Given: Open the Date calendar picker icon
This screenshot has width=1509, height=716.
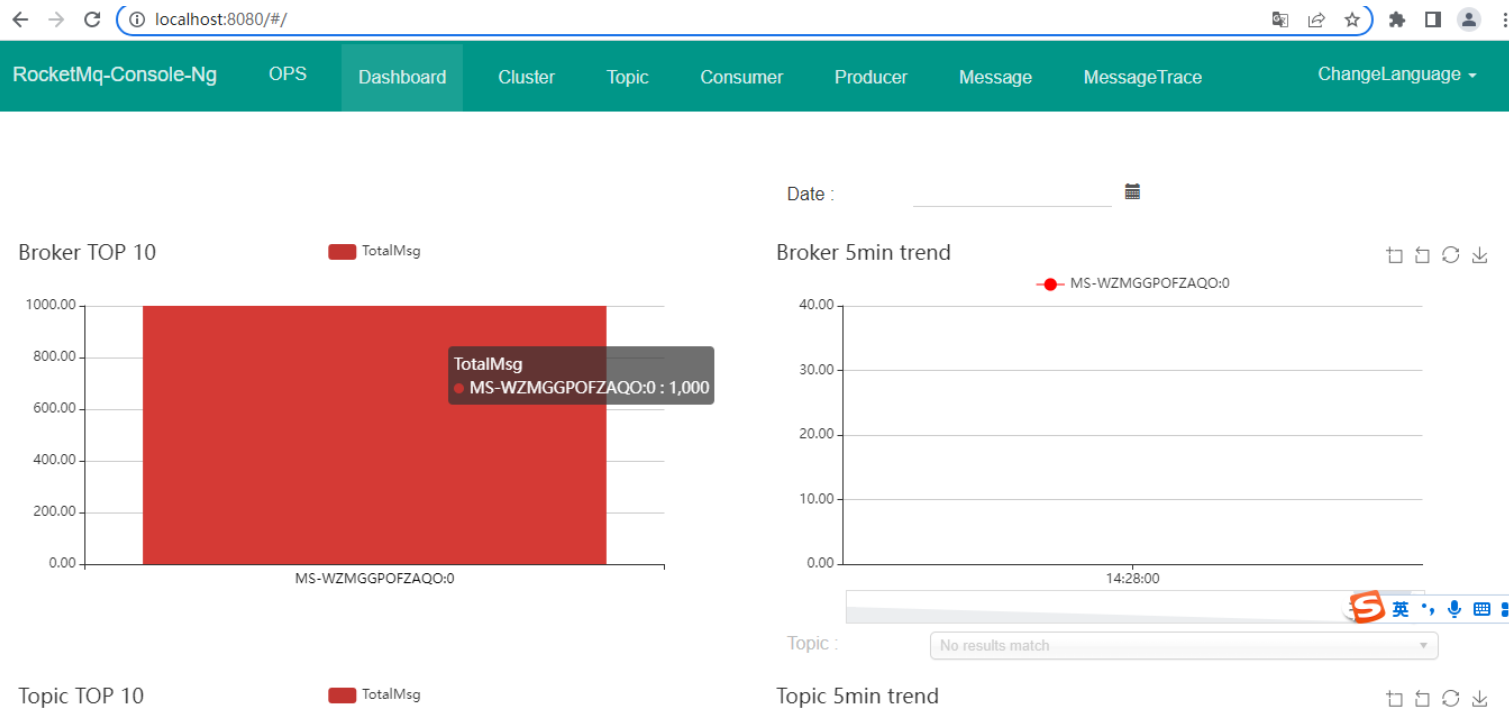Looking at the screenshot, I should (1132, 192).
